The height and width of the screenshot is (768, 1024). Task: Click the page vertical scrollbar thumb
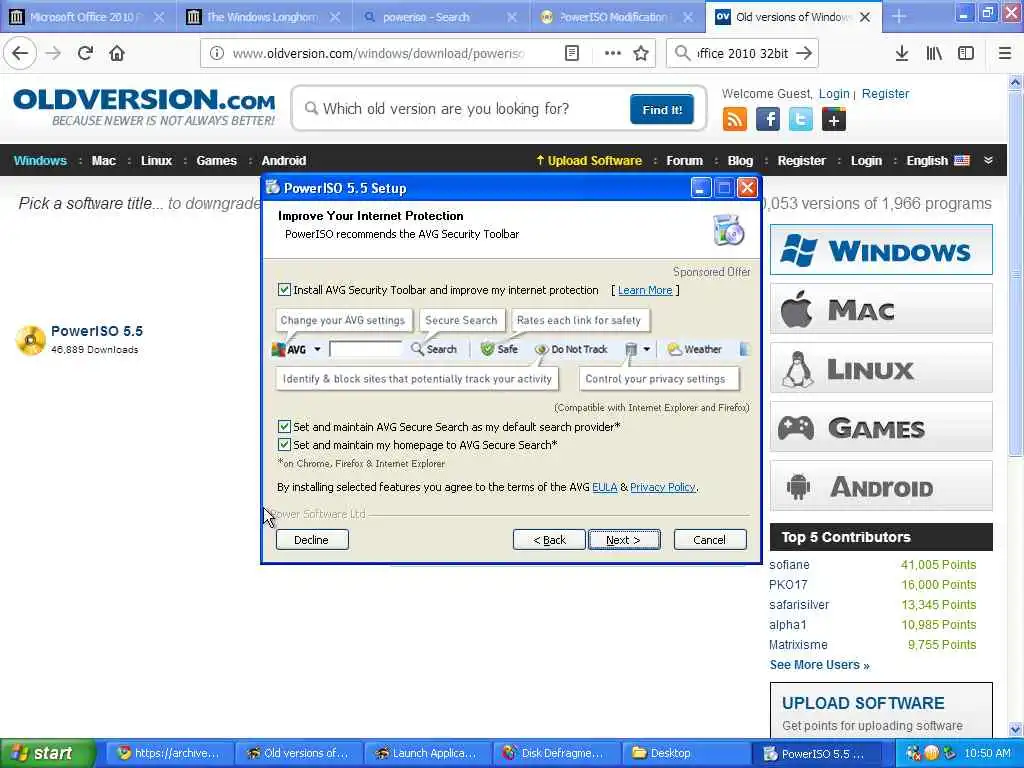point(1015,273)
